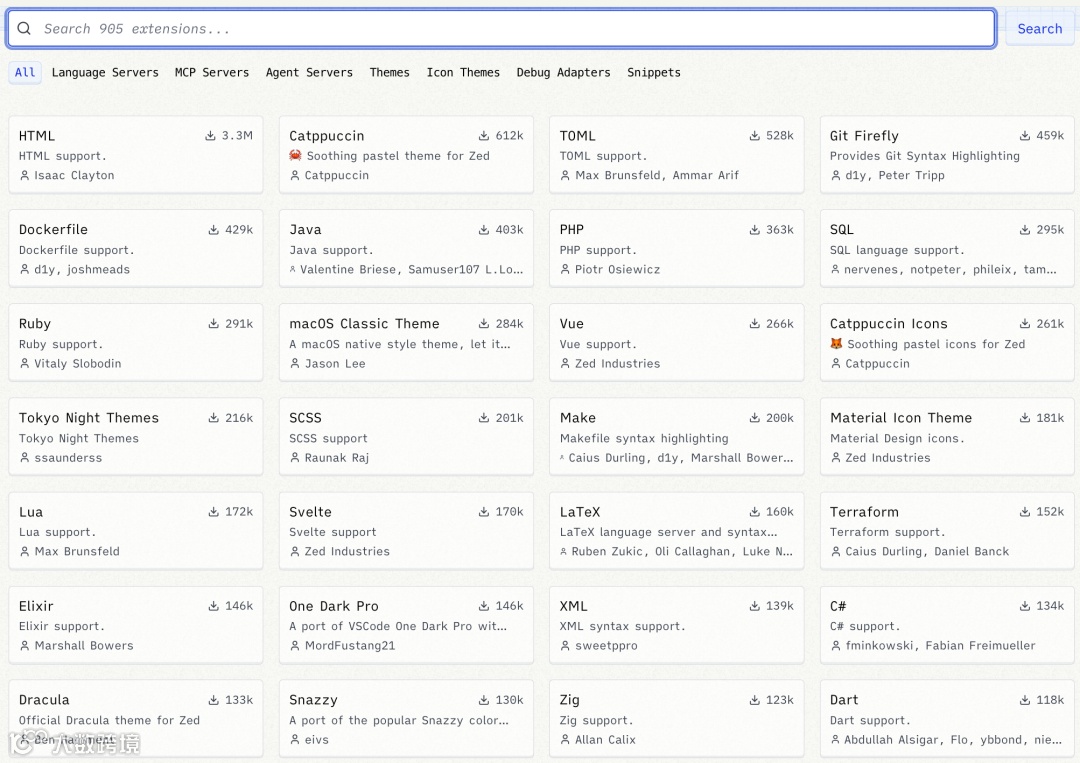The image size is (1080, 763).
Task: Click the author icon beside Piotr Osiewicz
Action: (x=565, y=269)
